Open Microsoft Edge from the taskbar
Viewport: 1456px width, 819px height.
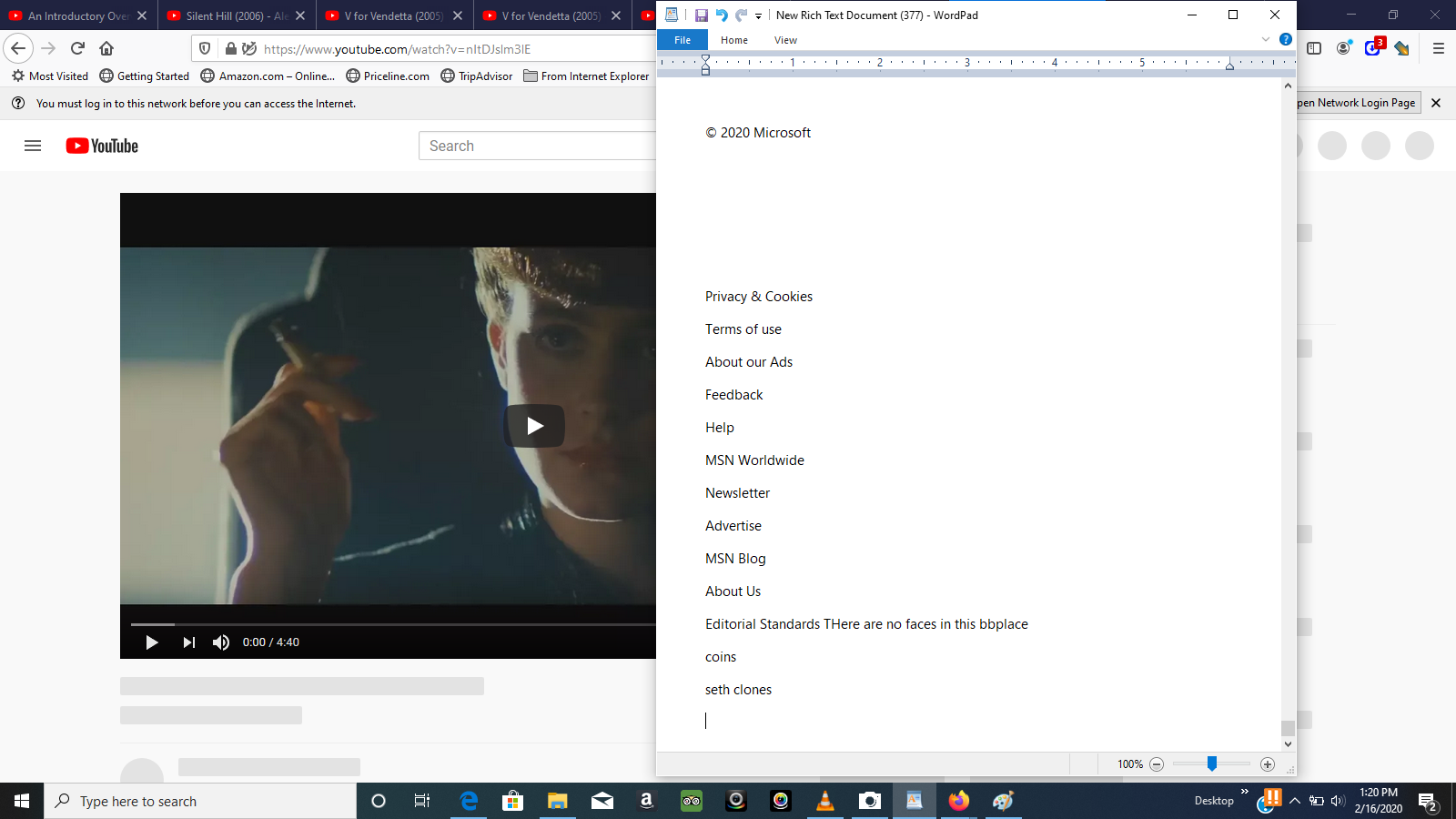click(469, 801)
